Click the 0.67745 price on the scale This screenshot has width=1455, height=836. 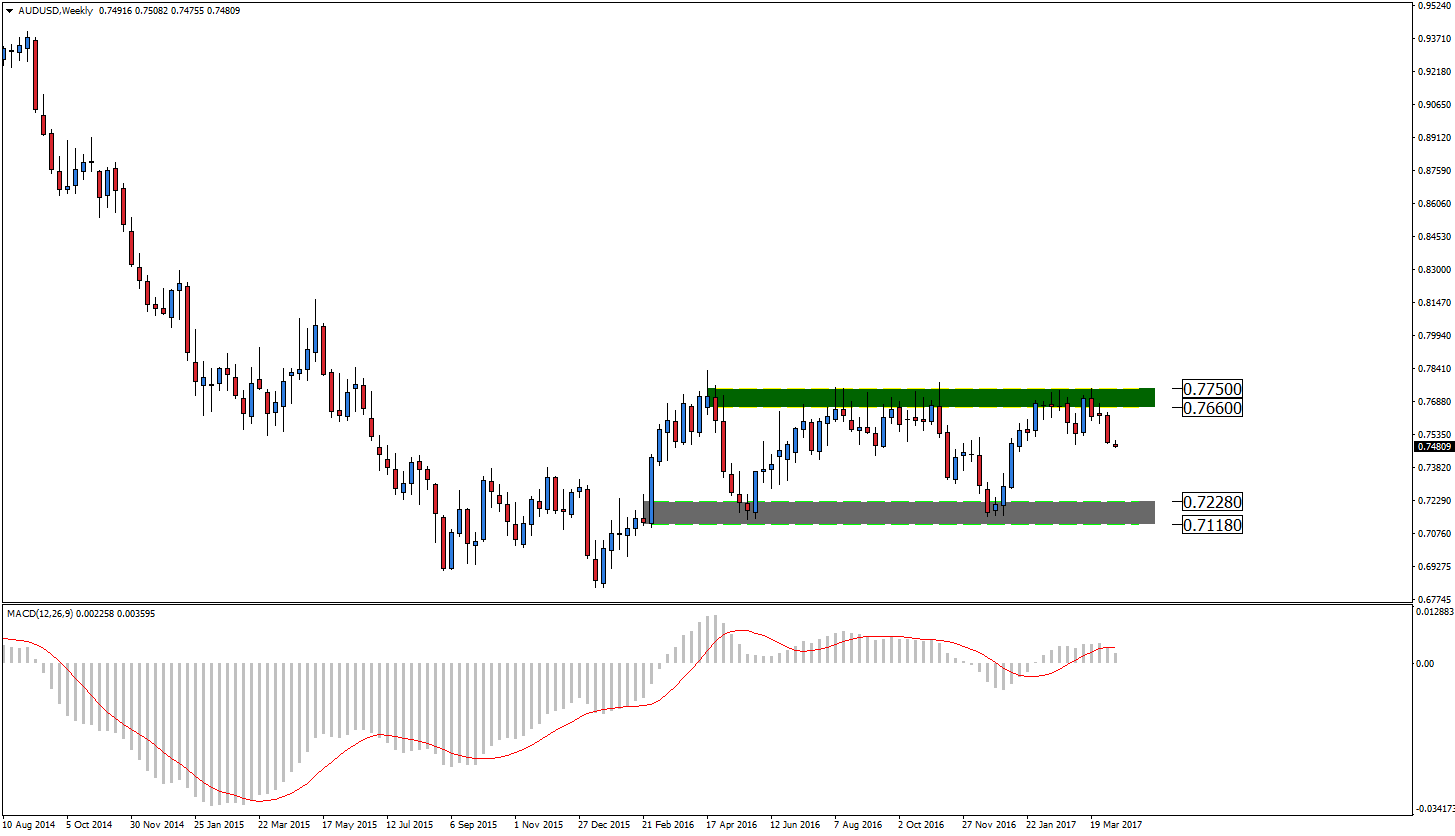tap(1434, 599)
